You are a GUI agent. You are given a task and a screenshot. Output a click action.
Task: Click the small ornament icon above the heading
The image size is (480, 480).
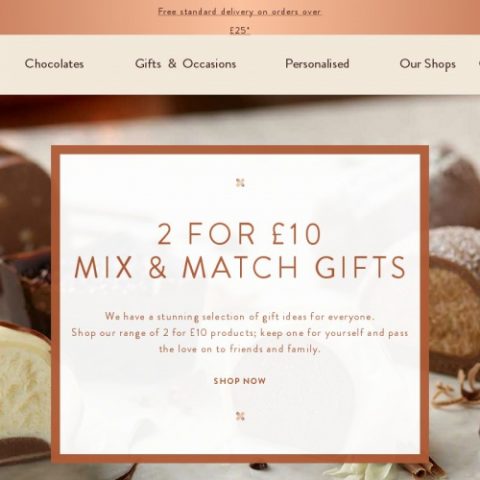pyautogui.click(x=240, y=183)
